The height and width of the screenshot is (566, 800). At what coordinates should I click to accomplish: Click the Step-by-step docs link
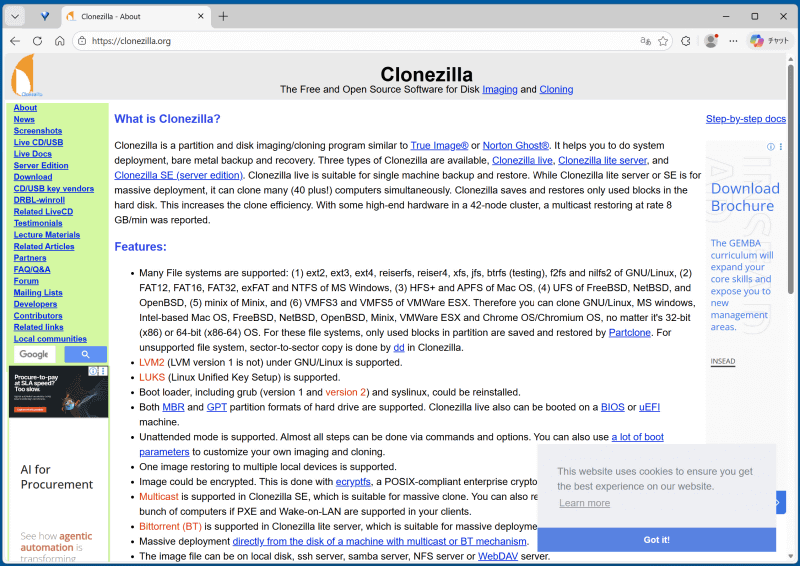745,119
